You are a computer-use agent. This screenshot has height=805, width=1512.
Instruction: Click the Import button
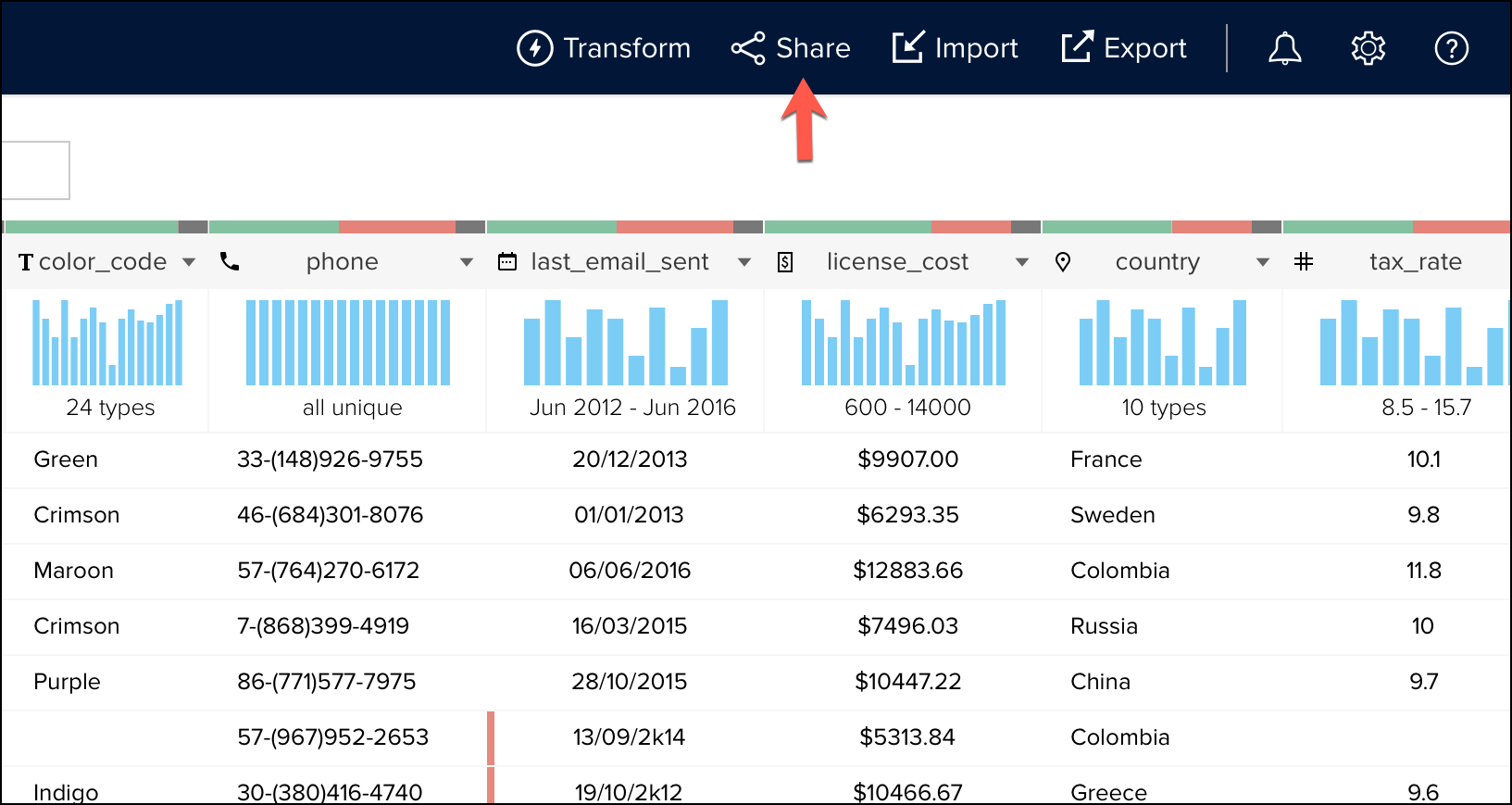[955, 48]
